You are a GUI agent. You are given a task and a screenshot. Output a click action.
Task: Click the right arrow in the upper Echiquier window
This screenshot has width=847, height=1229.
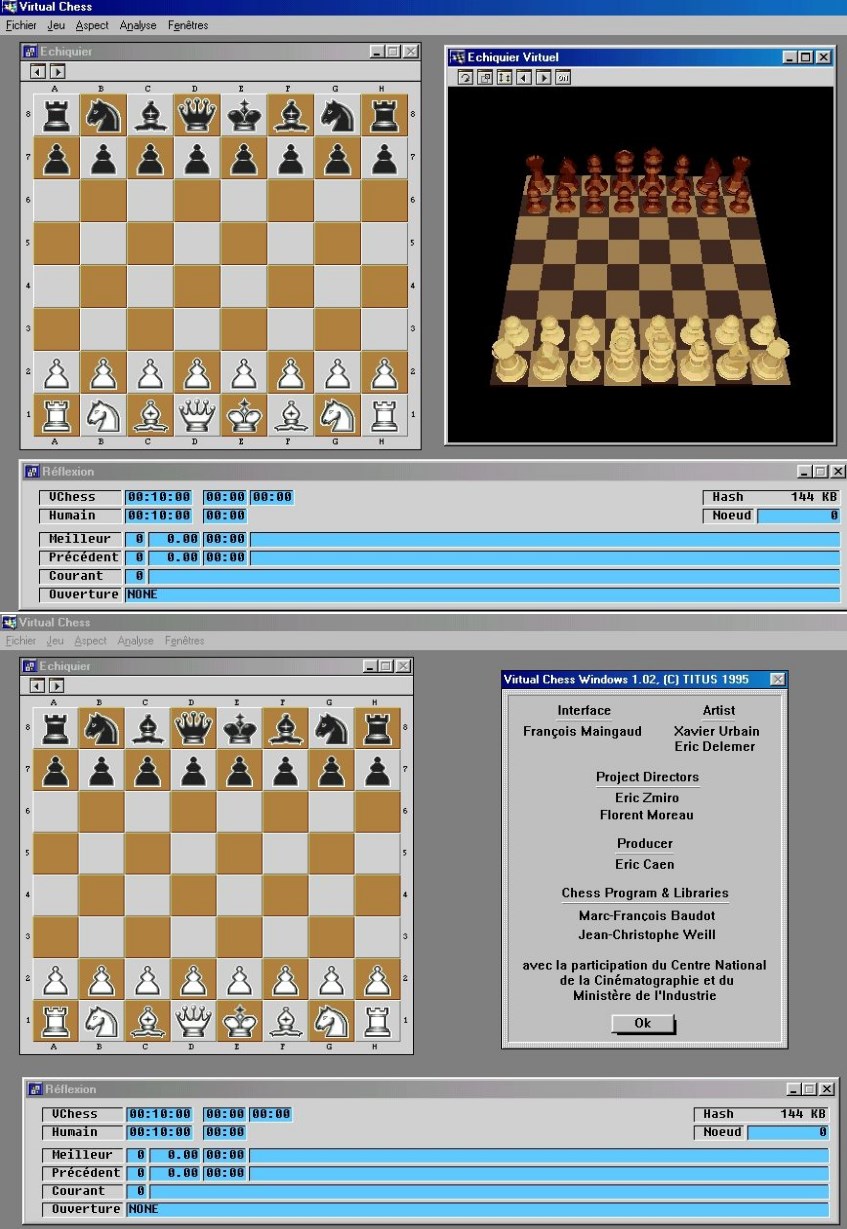tap(57, 71)
